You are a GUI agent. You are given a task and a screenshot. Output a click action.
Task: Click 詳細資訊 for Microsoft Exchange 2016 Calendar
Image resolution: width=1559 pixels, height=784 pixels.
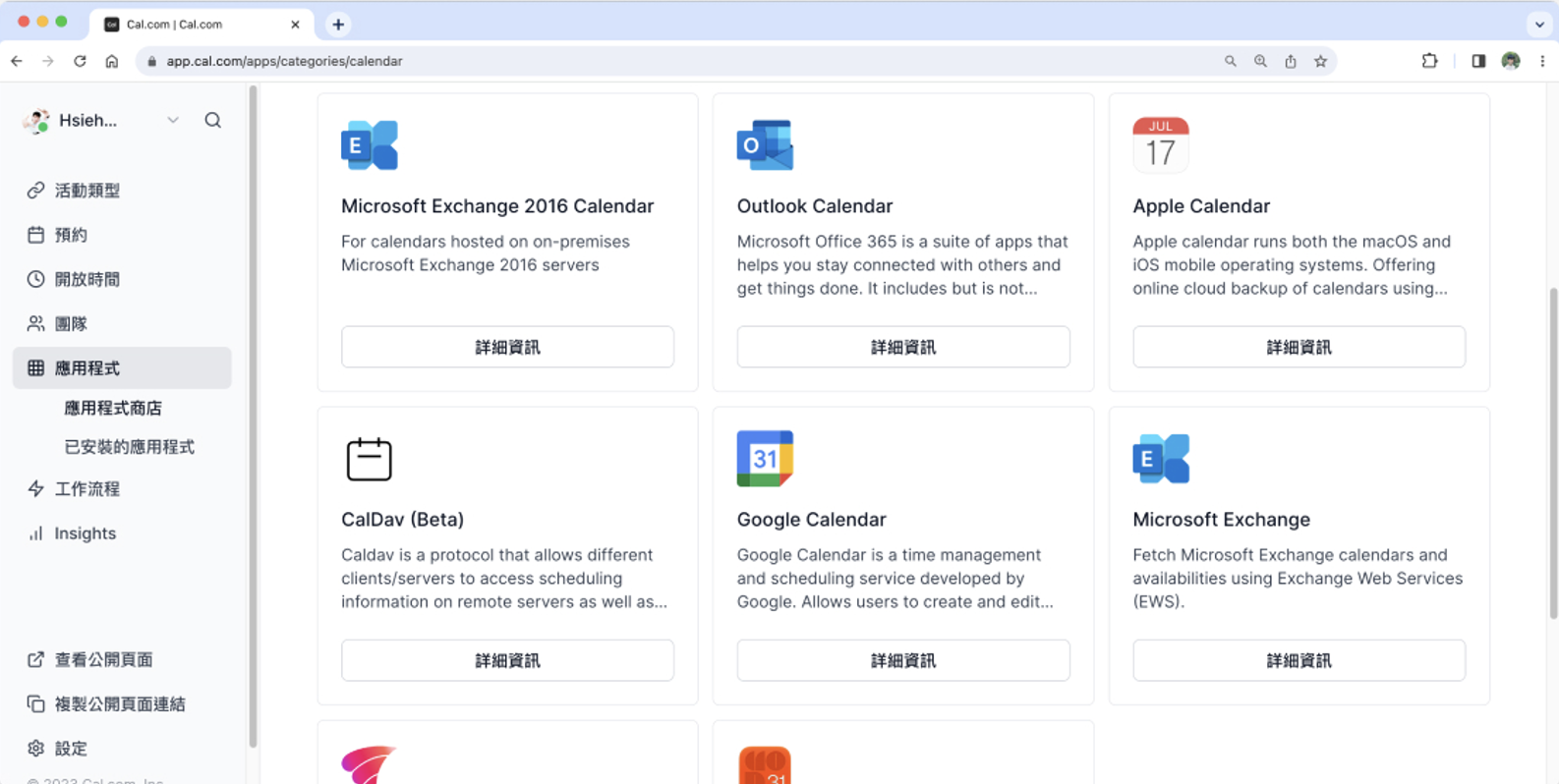tap(507, 347)
